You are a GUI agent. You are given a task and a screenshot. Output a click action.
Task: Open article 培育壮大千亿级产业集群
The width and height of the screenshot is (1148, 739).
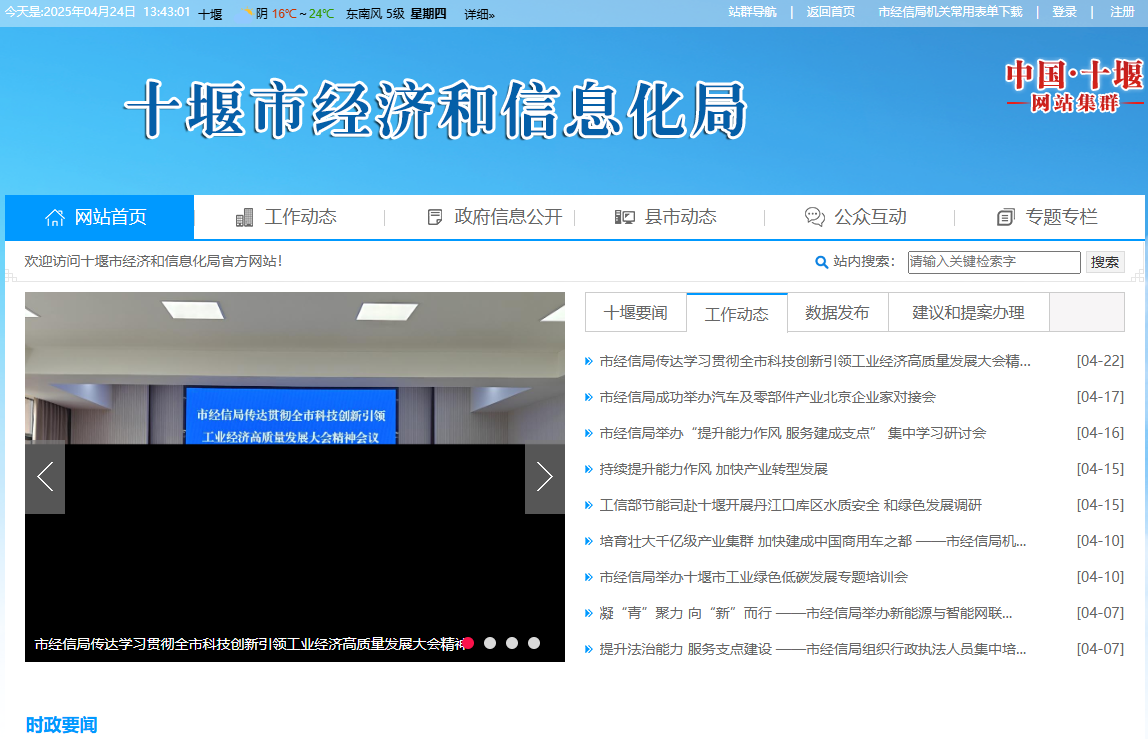tap(813, 541)
